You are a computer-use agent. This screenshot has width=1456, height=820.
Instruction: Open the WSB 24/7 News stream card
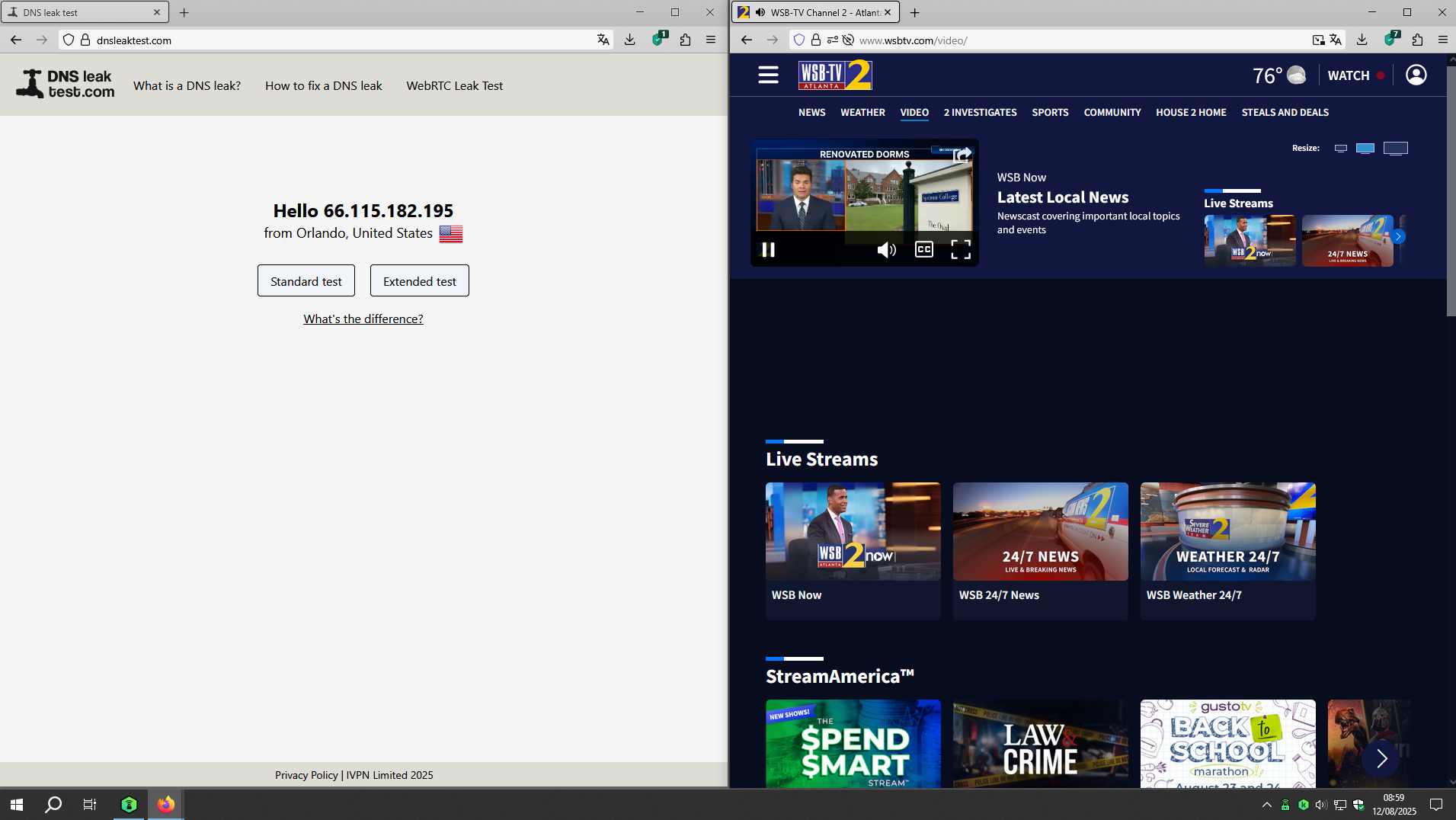pos(1041,550)
